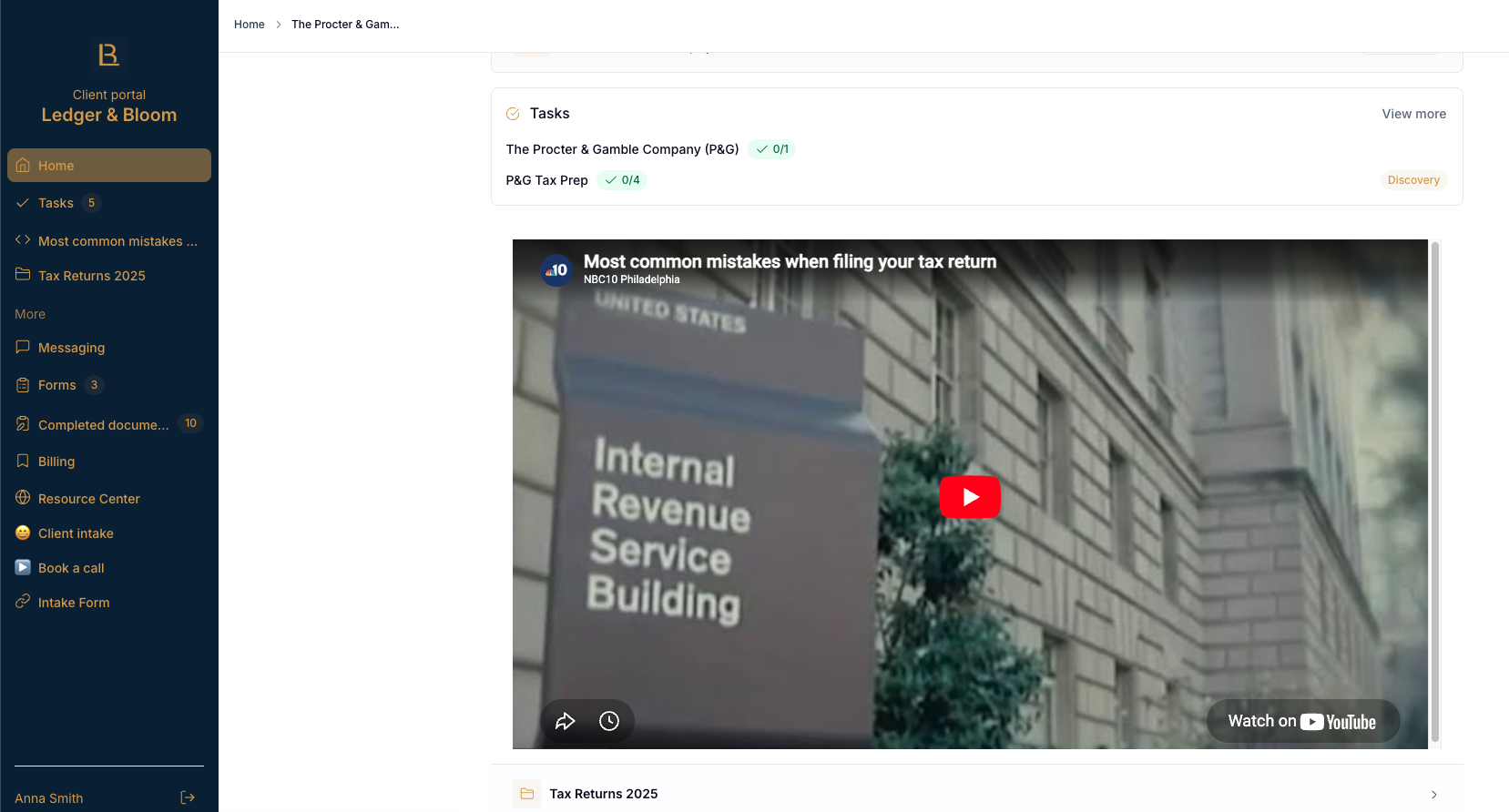Click the Client intake emoji icon
Image resolution: width=1509 pixels, height=812 pixels.
(23, 533)
